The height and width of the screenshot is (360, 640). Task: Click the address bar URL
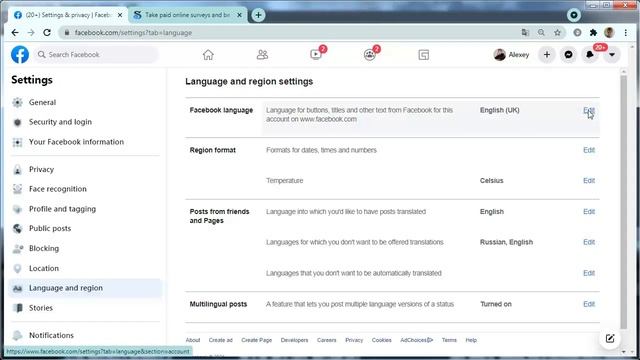click(x=133, y=33)
